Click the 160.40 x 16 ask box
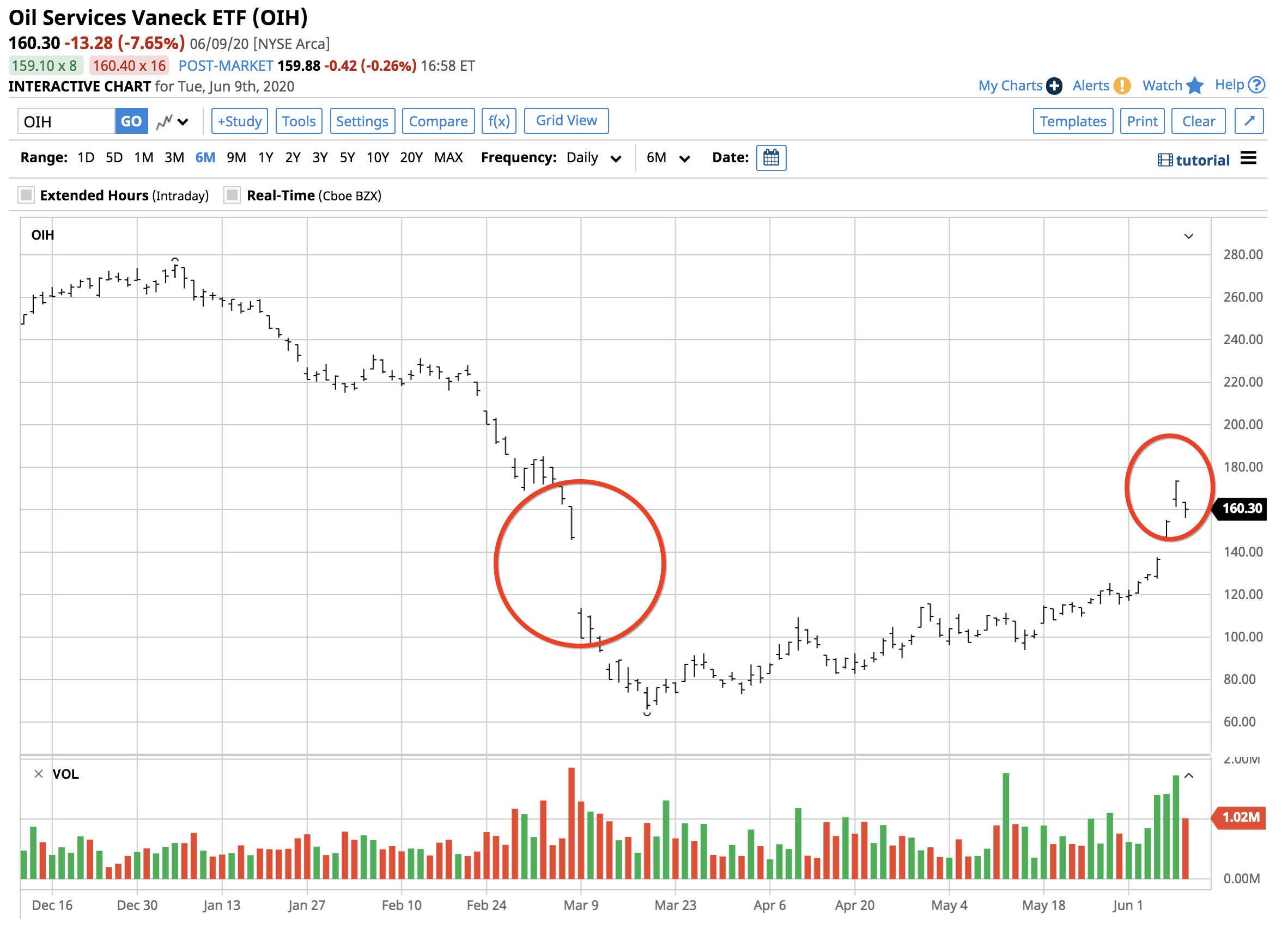Viewport: 1288px width, 929px height. click(129, 66)
